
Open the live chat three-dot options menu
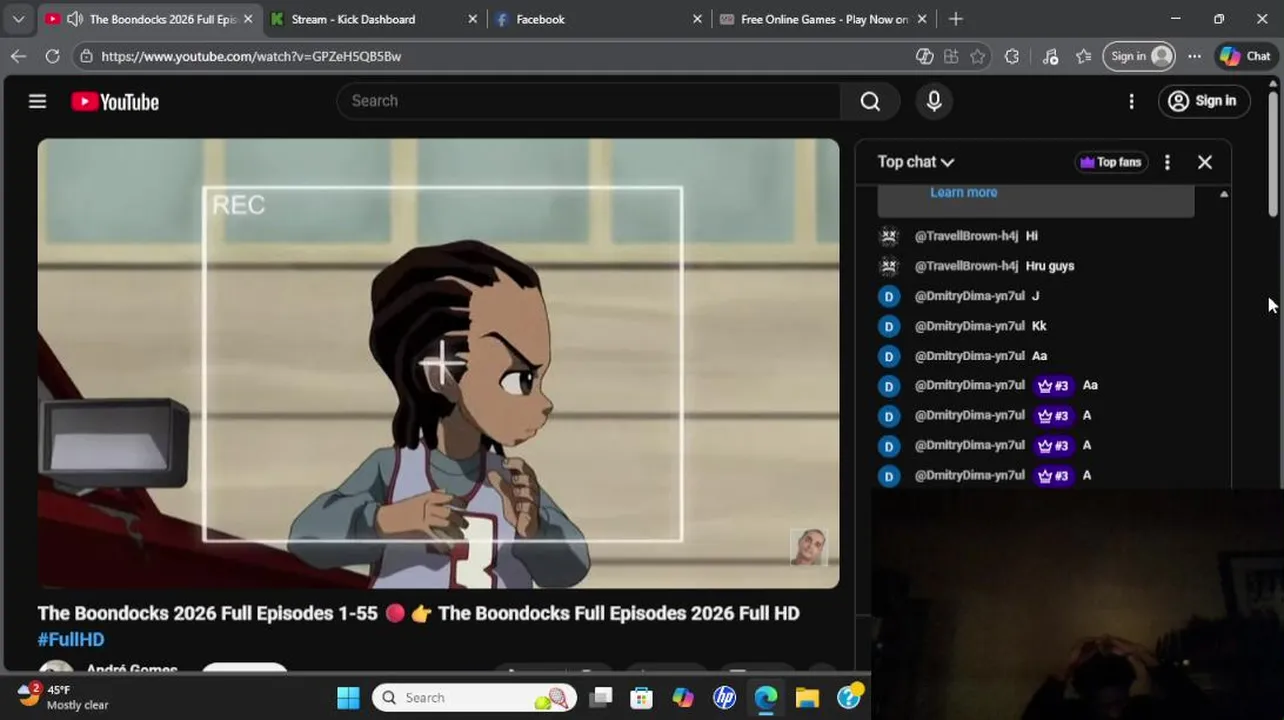coord(1167,162)
